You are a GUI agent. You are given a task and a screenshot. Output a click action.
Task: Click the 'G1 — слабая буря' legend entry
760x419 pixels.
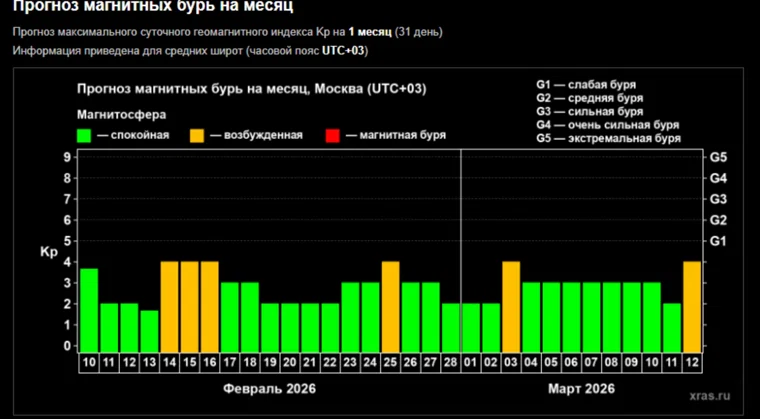point(586,85)
